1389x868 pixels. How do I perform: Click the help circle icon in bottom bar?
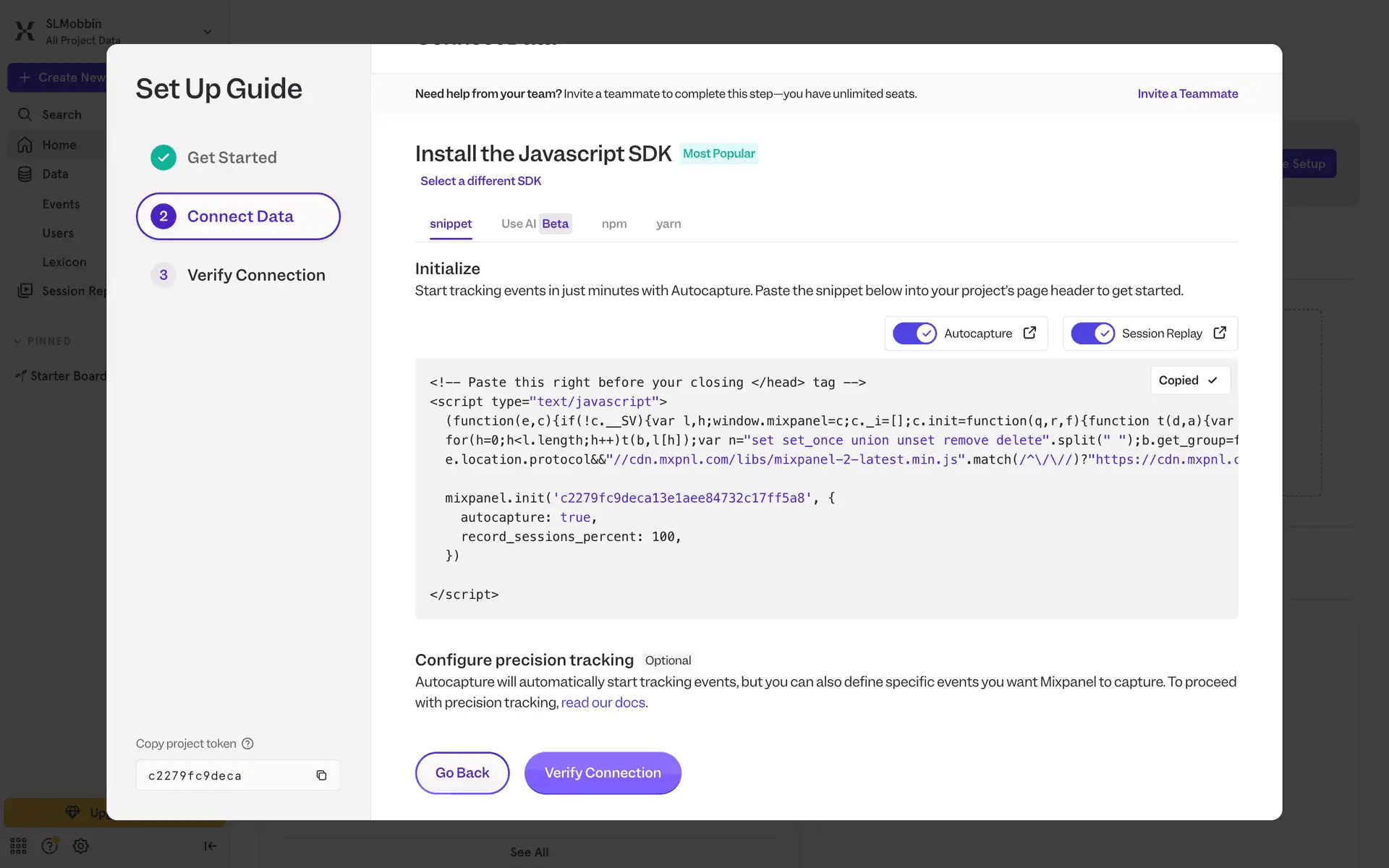point(49,846)
